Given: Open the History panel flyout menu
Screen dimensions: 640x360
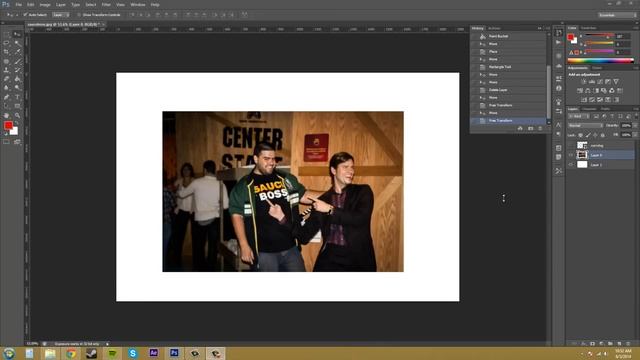Looking at the screenshot, I should pyautogui.click(x=547, y=28).
